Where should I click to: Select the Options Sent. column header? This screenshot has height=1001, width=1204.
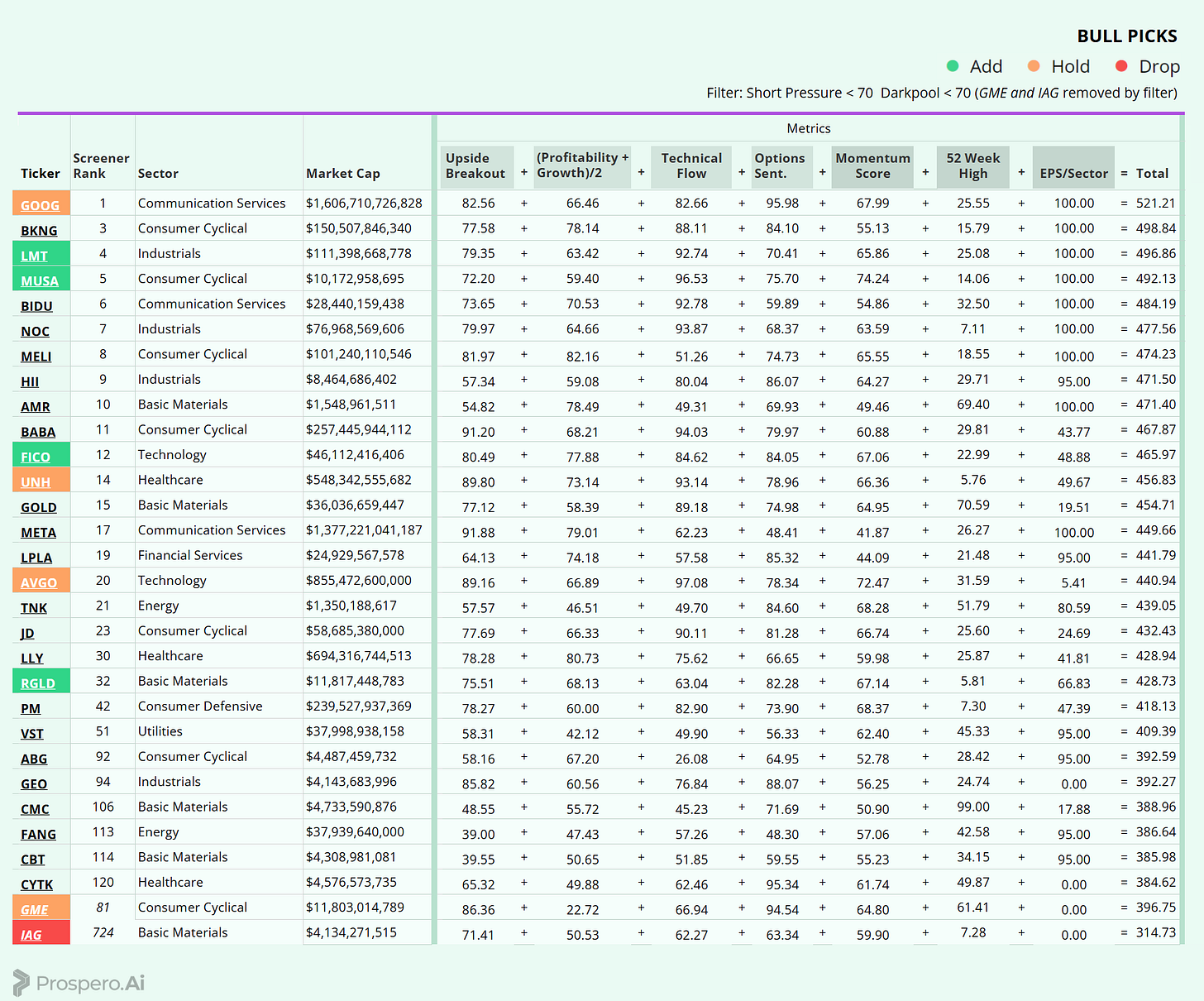[780, 165]
